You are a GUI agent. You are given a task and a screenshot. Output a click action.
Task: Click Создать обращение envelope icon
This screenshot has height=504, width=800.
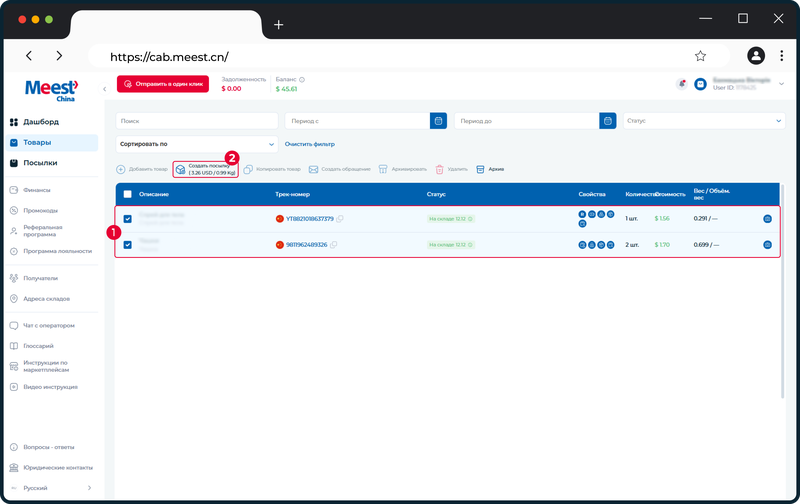coord(313,169)
